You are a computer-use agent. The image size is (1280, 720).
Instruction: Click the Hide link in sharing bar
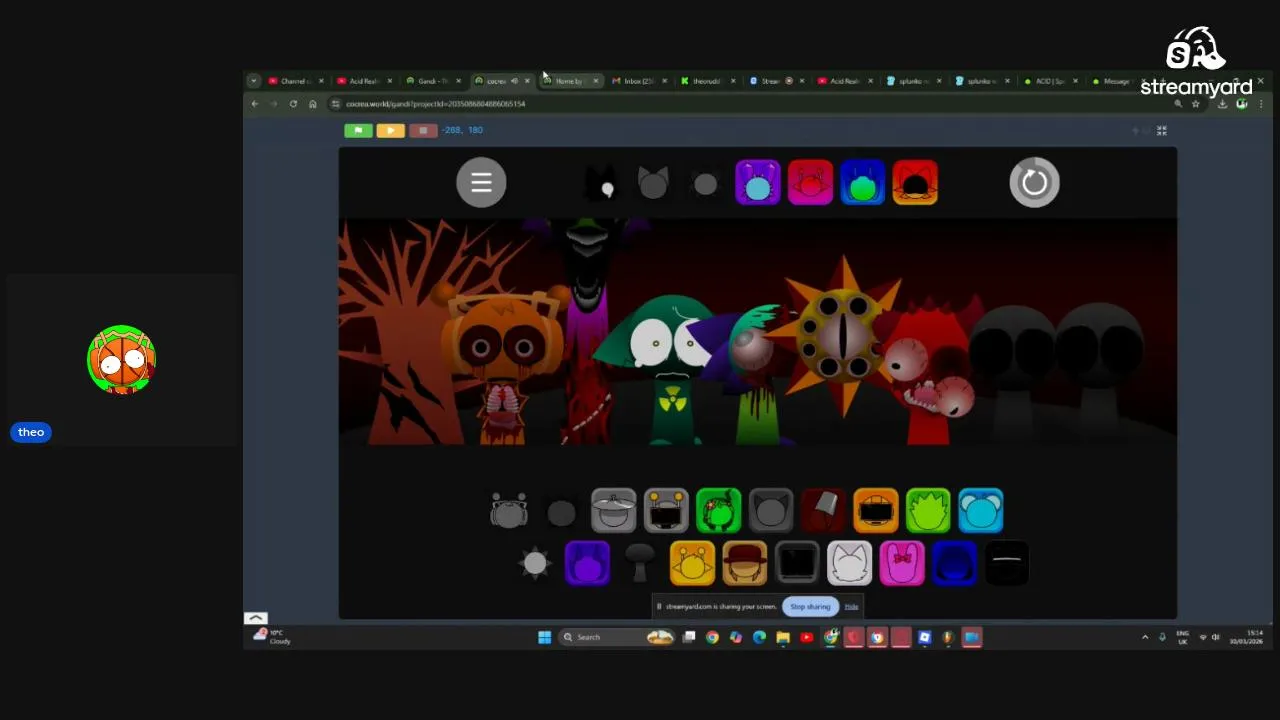pos(851,606)
